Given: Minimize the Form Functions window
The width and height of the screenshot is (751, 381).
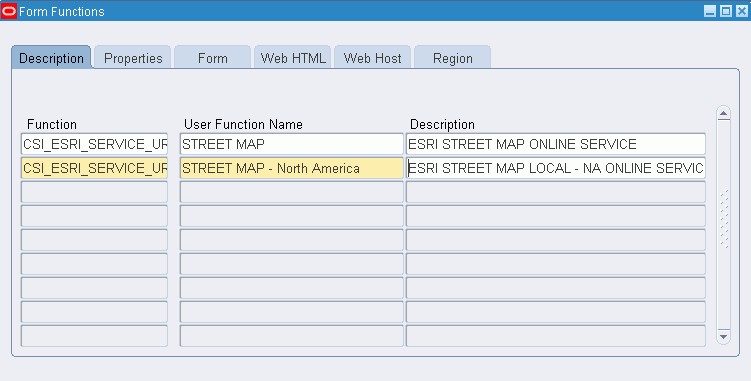Looking at the screenshot, I should [710, 11].
